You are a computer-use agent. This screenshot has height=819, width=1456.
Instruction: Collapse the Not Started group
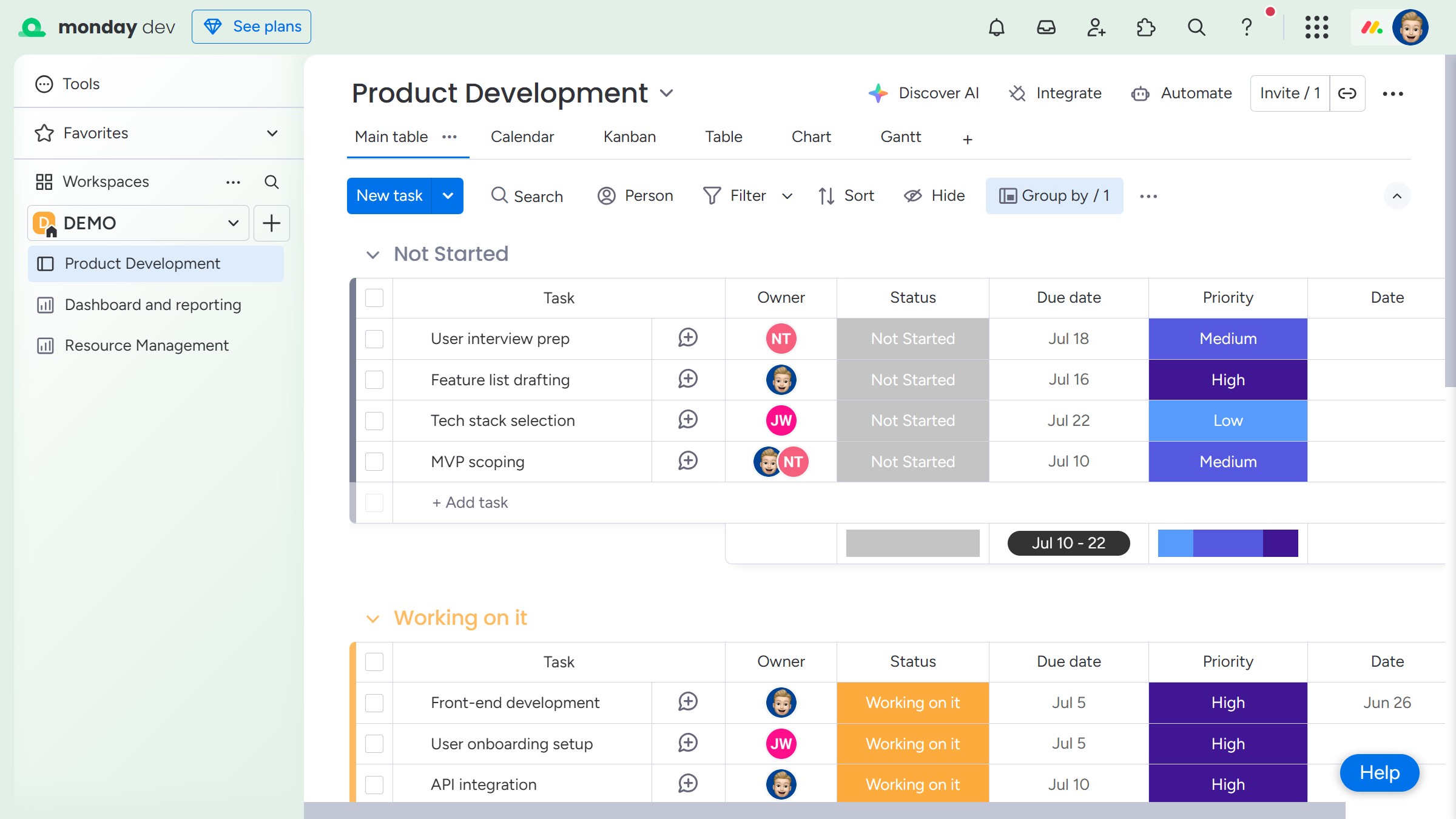372,255
